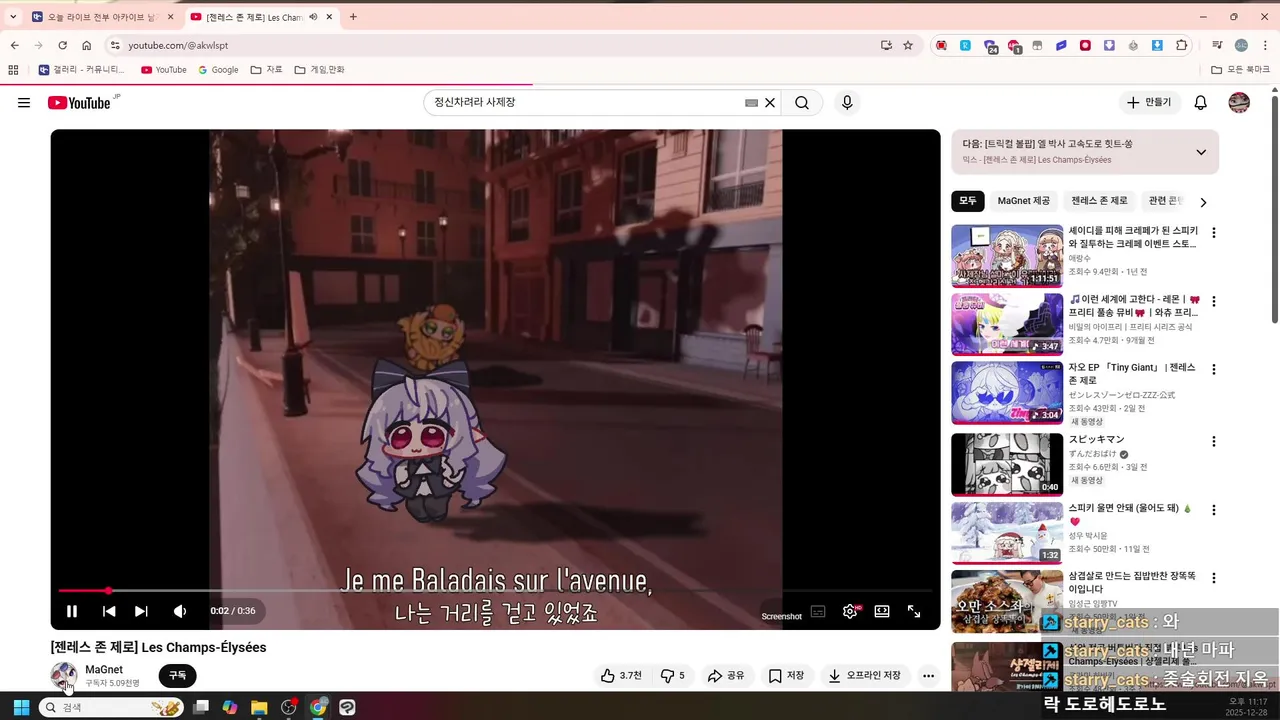
Task: Expand the 다음 mix playlist panel
Action: tap(1201, 152)
